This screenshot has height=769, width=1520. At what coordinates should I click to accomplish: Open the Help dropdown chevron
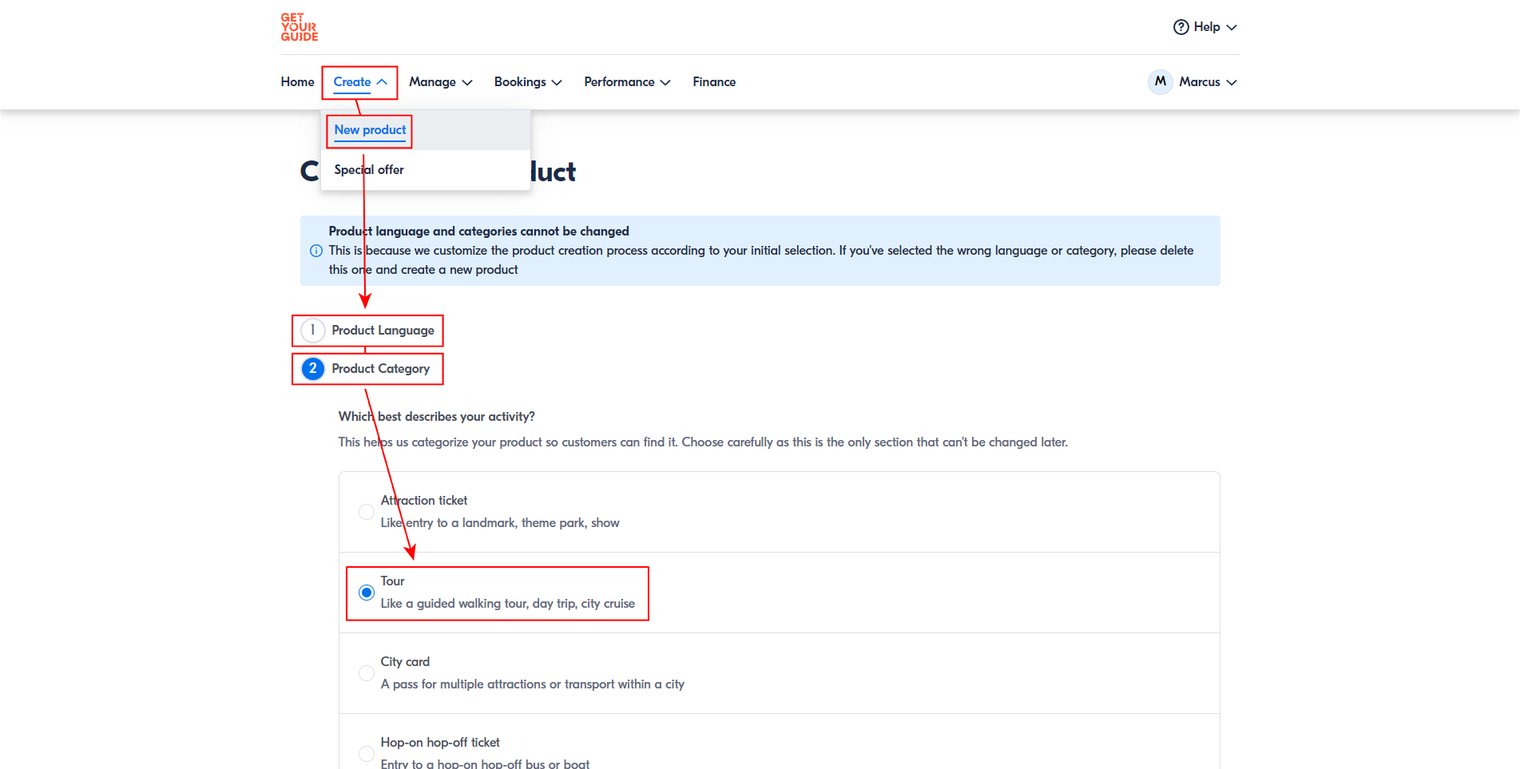coord(1231,27)
